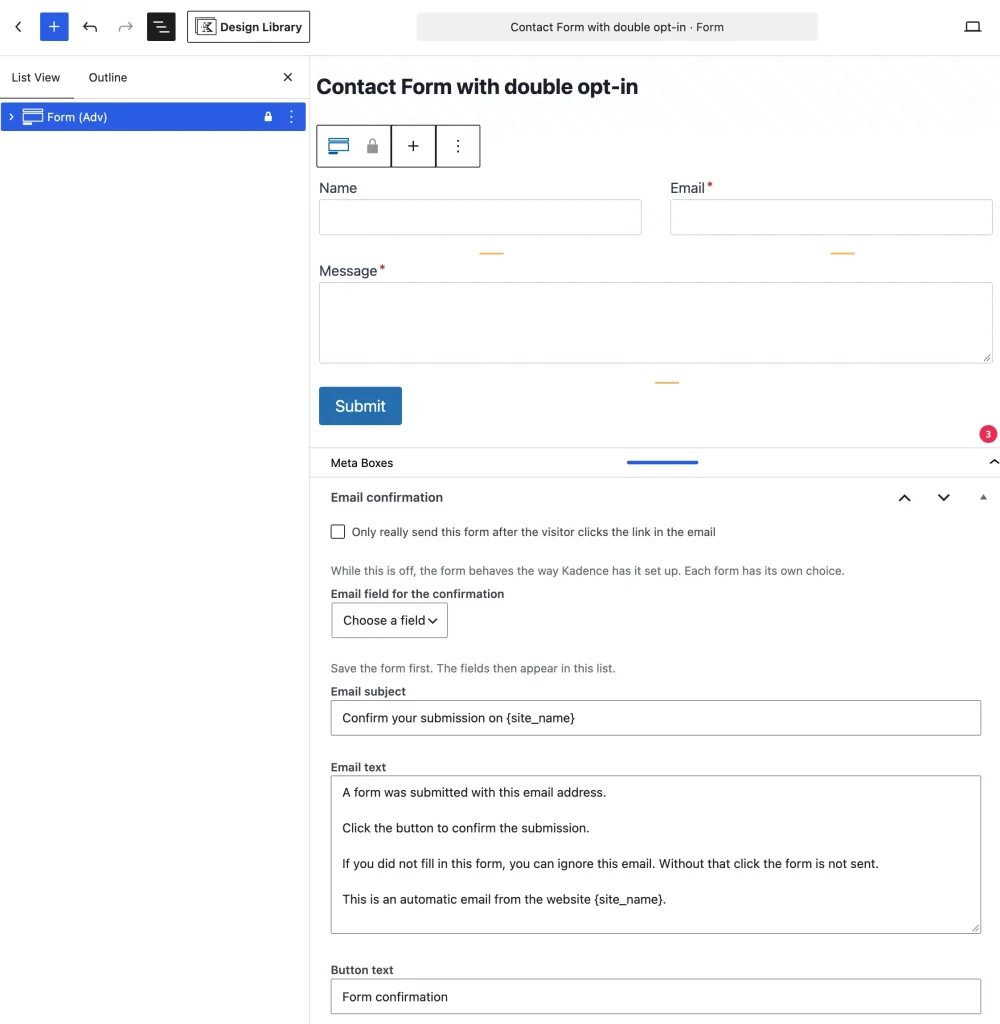1000x1024 pixels.
Task: Click the lock icon on Form (Adv) row
Action: click(x=268, y=117)
